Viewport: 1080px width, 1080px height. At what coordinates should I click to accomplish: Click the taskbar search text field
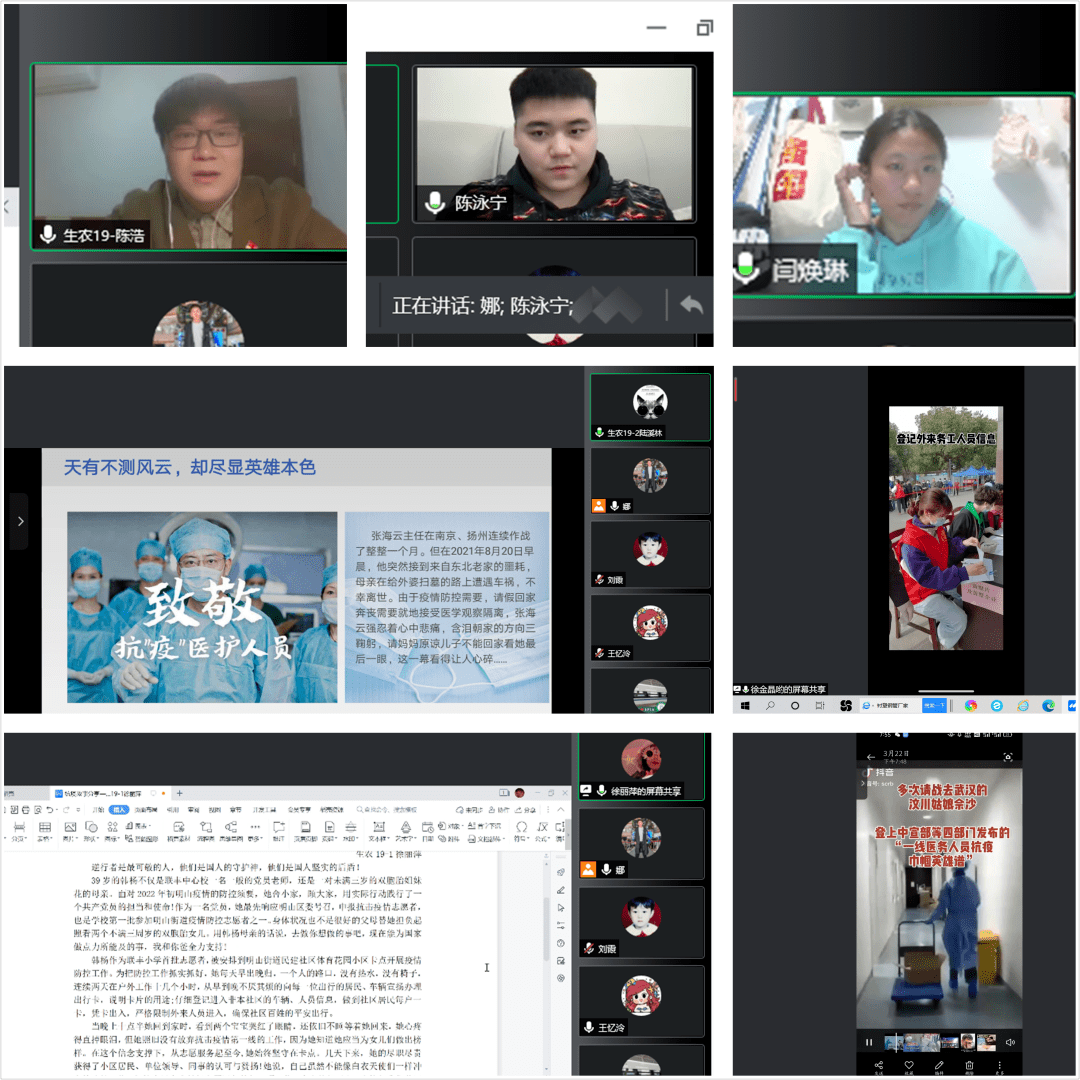coord(890,705)
